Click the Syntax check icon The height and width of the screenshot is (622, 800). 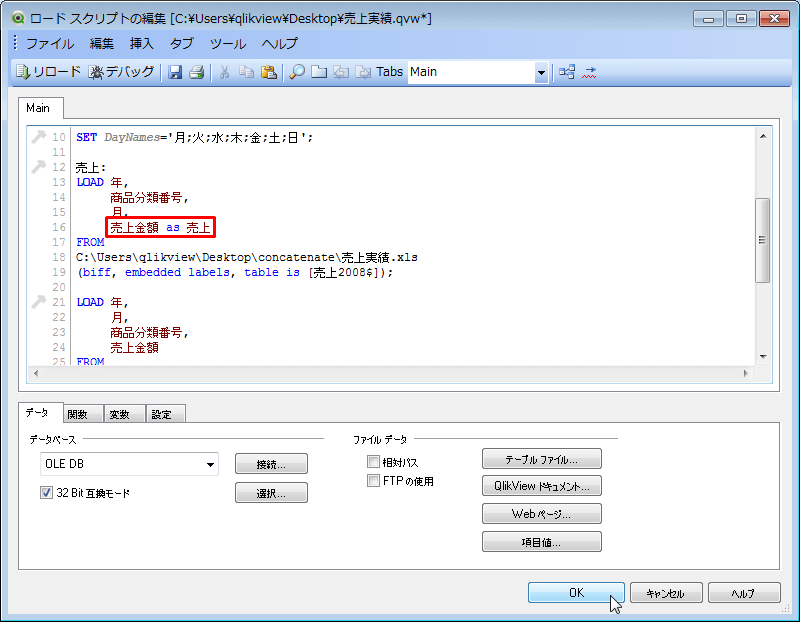[590, 72]
